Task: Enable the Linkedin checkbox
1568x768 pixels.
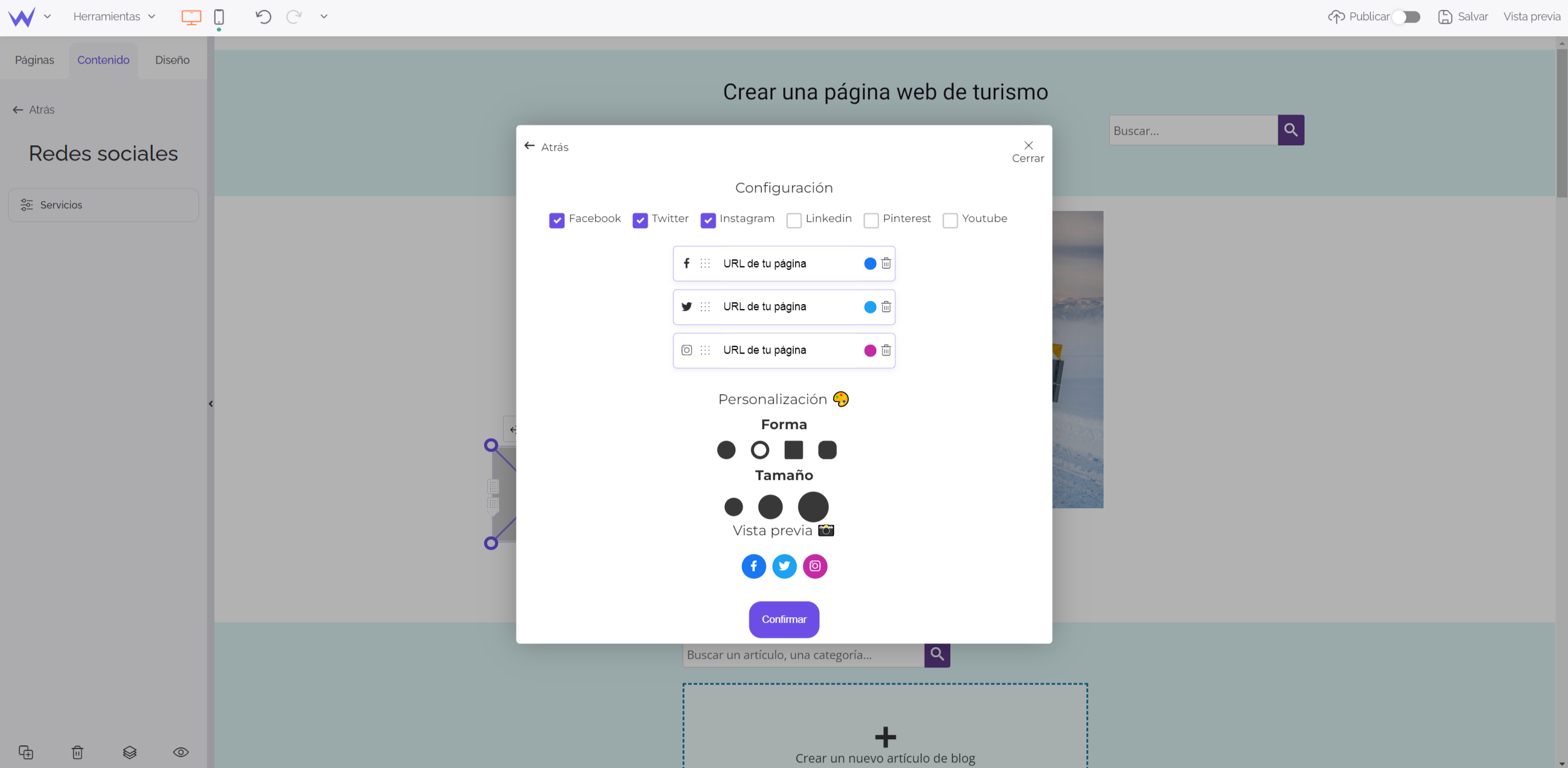Action: (x=794, y=221)
